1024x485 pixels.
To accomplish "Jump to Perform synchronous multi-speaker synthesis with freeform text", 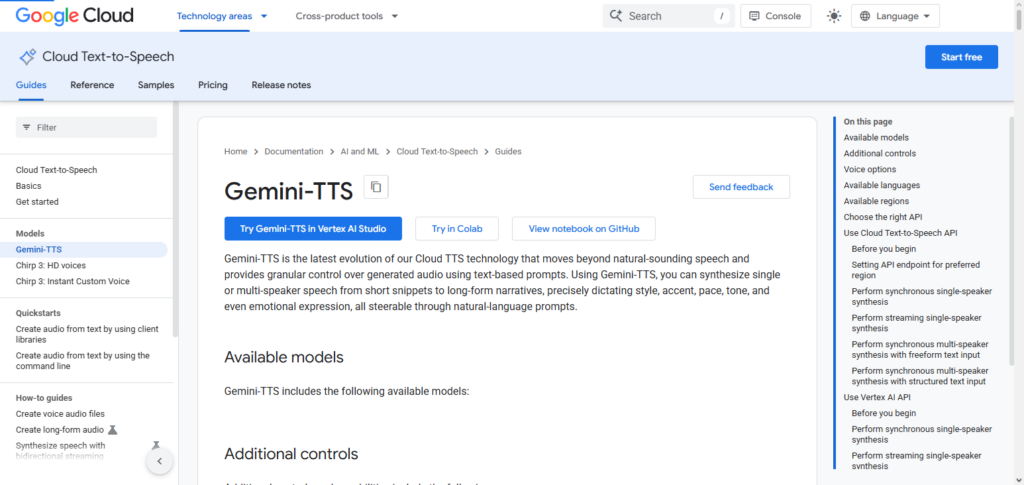I will [x=920, y=349].
